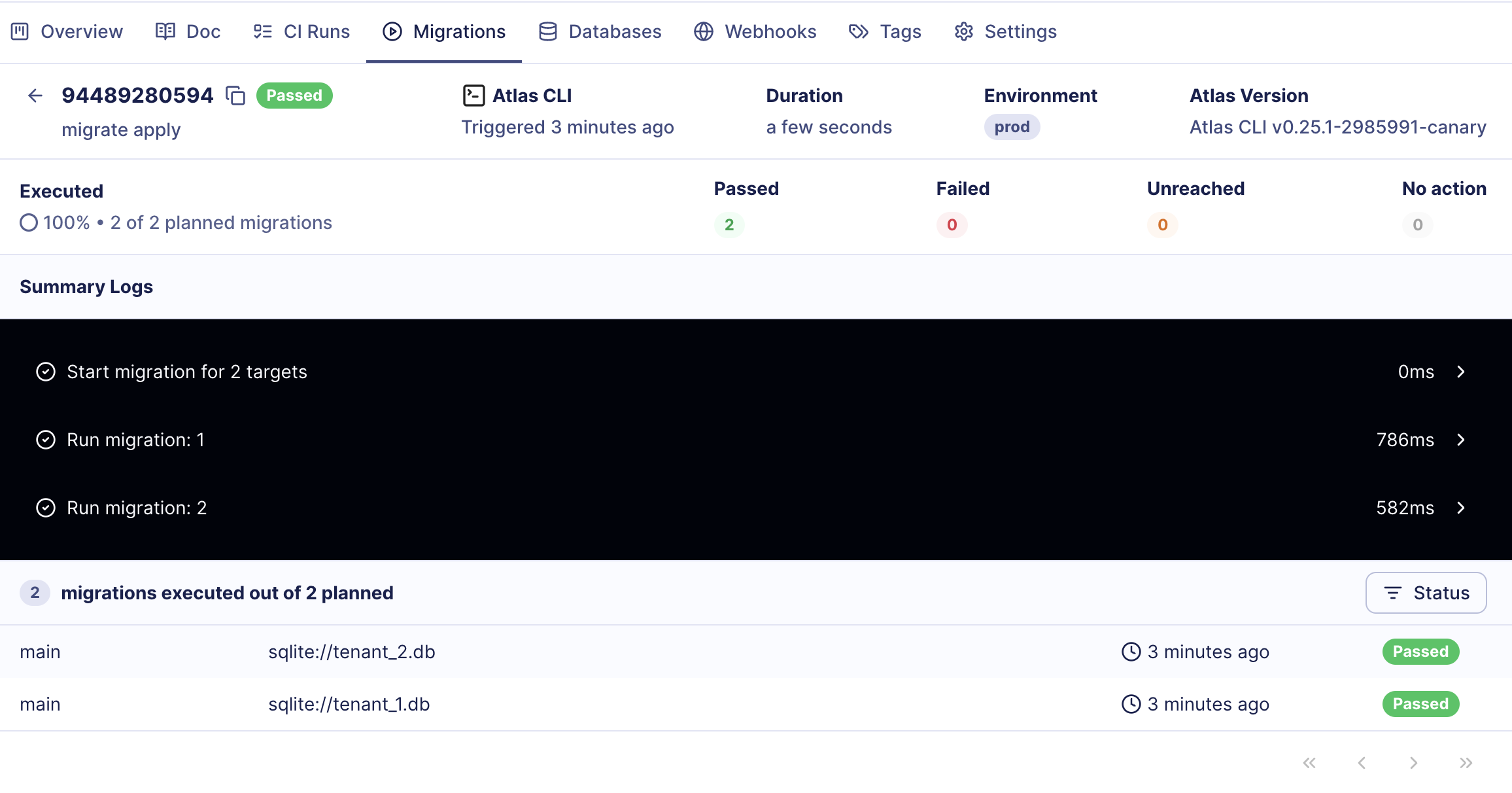
Task: Click the Webhooks globe icon
Action: pyautogui.click(x=703, y=31)
